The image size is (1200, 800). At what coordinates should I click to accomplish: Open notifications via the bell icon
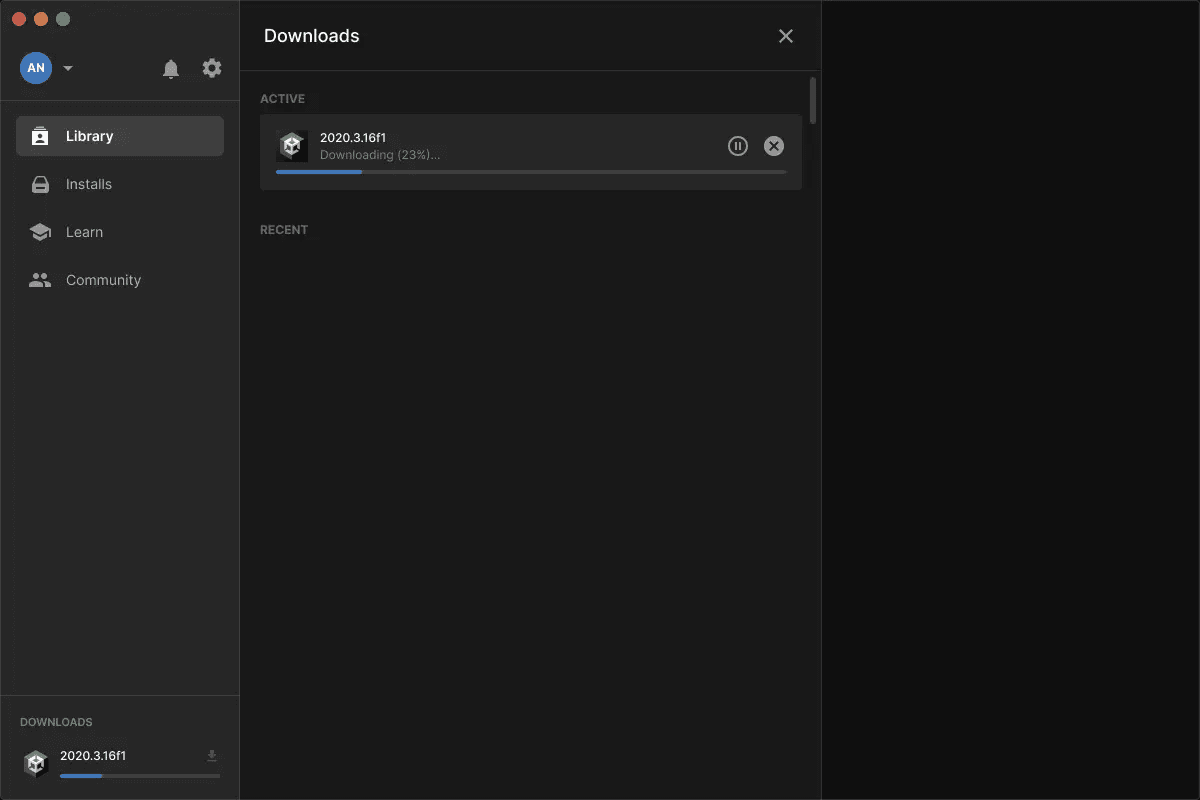(170, 68)
